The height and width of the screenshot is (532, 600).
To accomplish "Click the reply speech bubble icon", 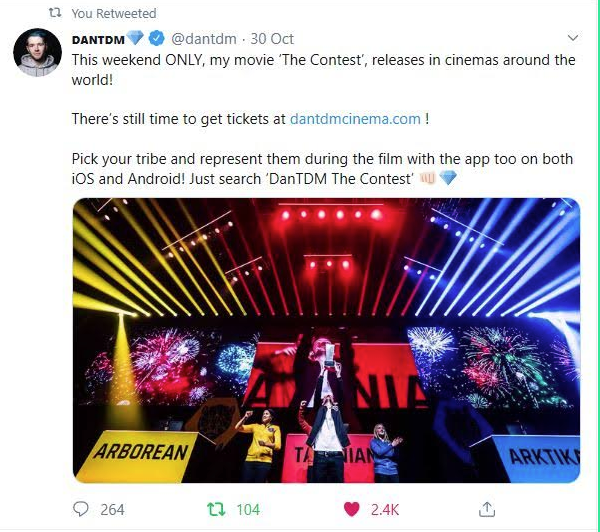I will tap(80, 509).
